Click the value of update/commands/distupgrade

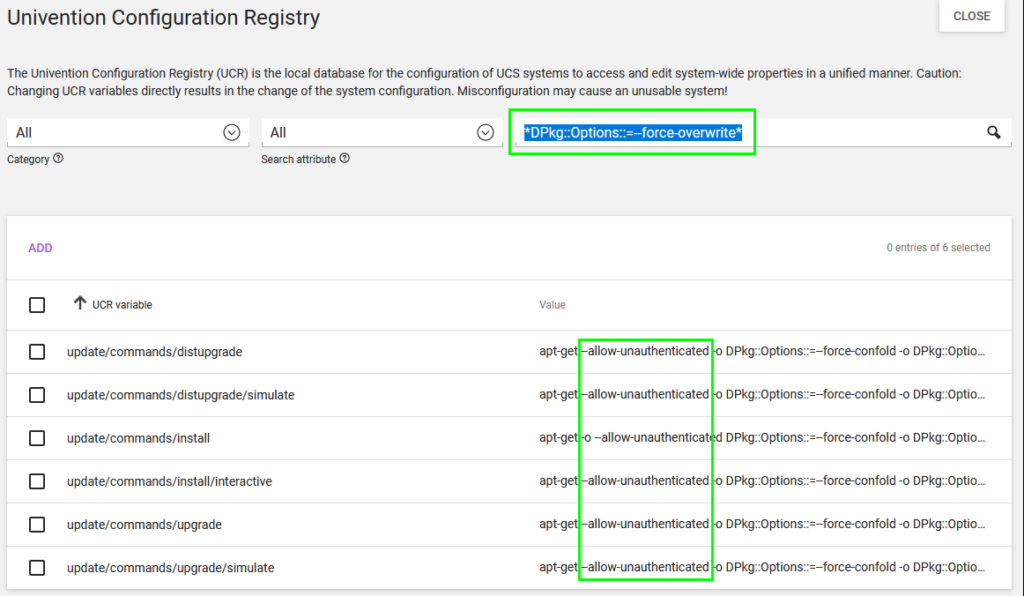click(762, 351)
